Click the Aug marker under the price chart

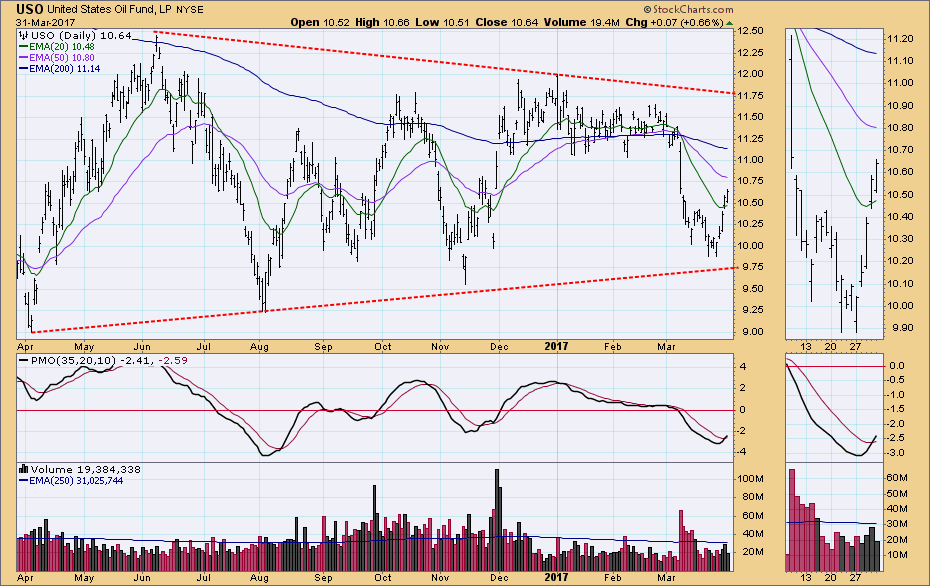click(259, 347)
